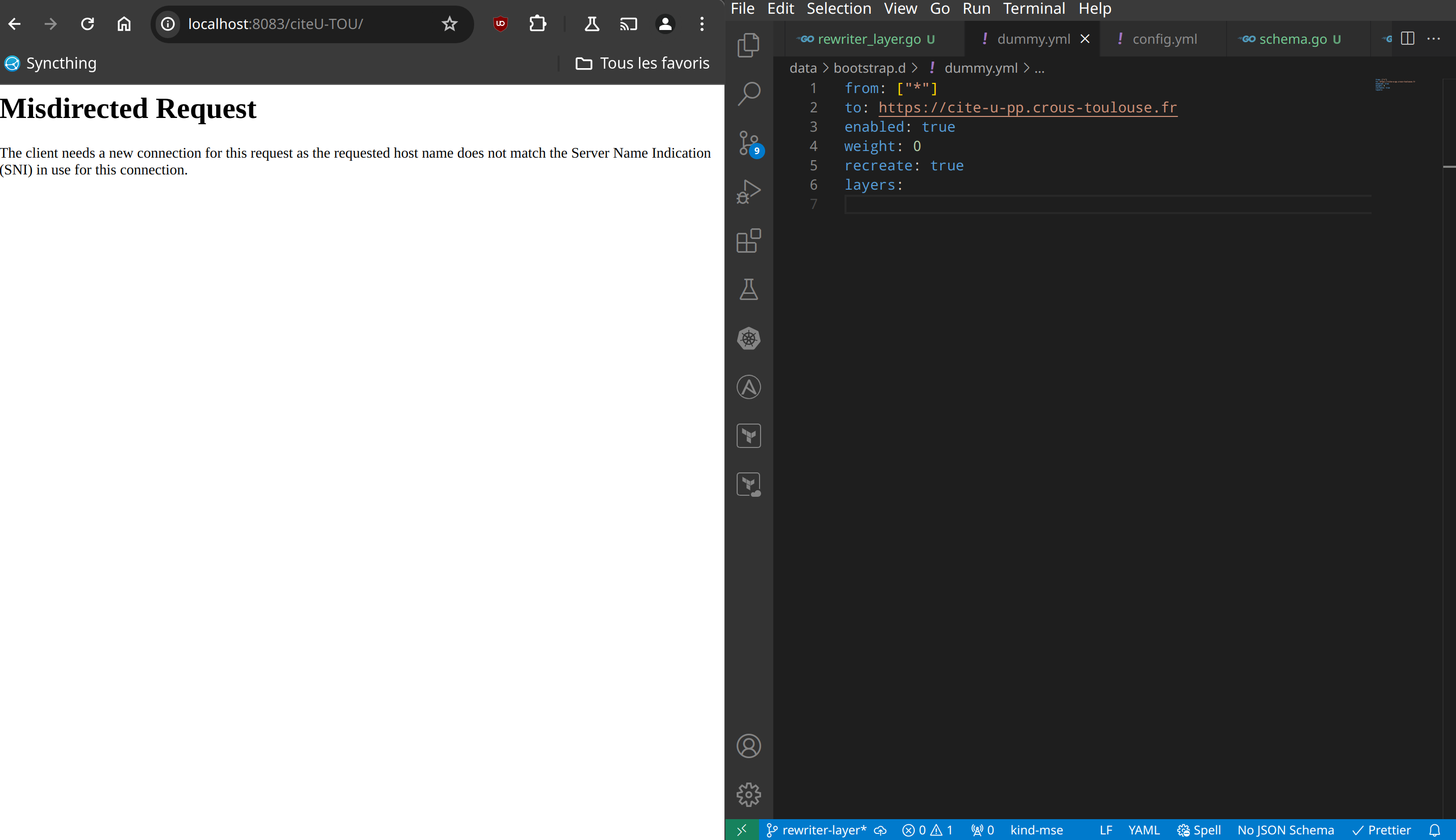Open the Extensions view
Viewport: 1456px width, 840px height.
point(748,241)
